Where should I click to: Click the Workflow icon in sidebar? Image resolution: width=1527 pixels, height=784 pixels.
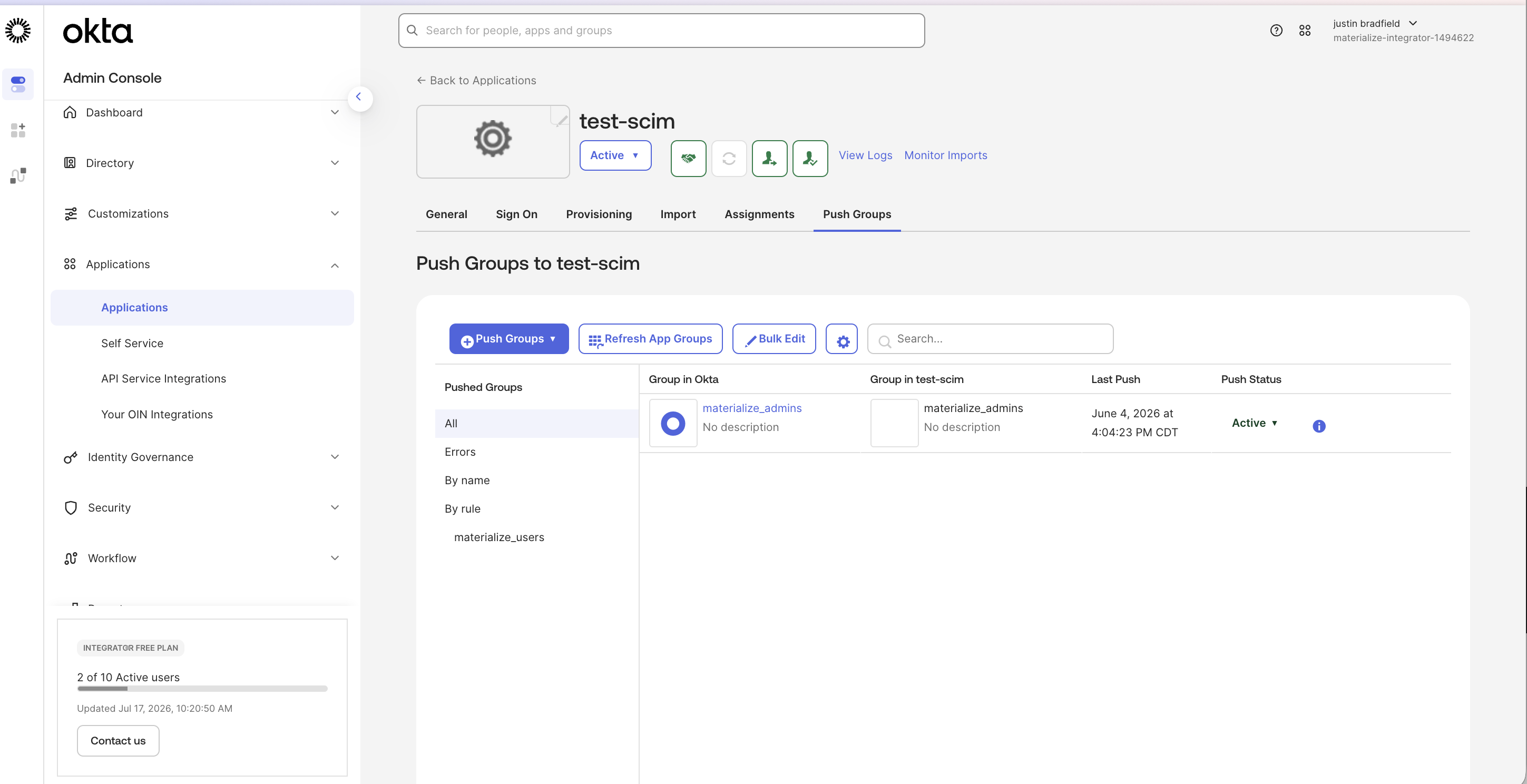pyautogui.click(x=71, y=558)
